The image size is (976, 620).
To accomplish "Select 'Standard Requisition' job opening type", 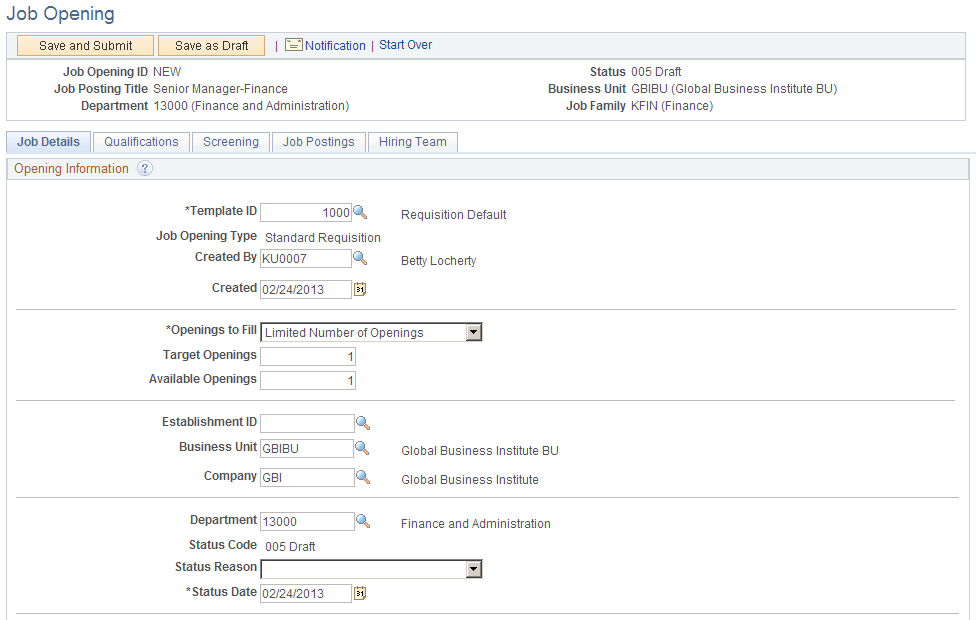I will tap(322, 238).
